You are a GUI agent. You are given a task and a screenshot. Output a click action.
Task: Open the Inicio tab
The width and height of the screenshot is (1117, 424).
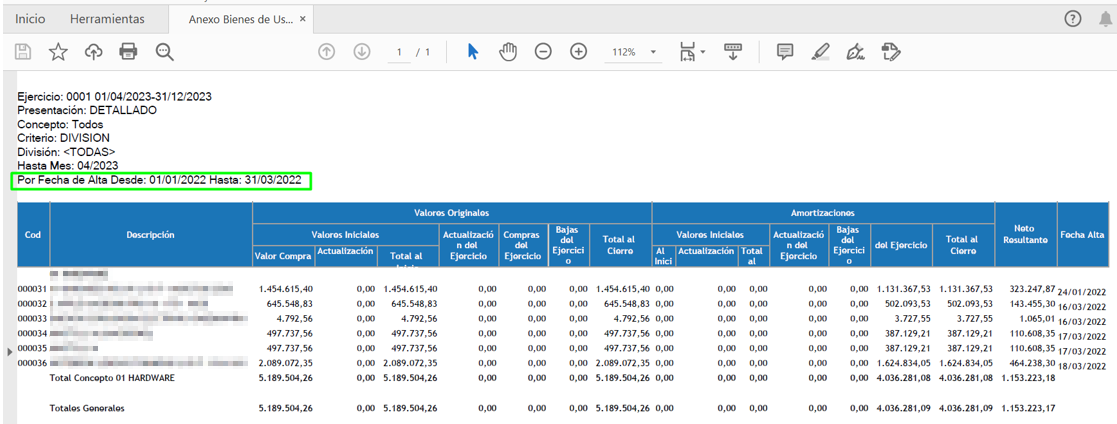(30, 19)
